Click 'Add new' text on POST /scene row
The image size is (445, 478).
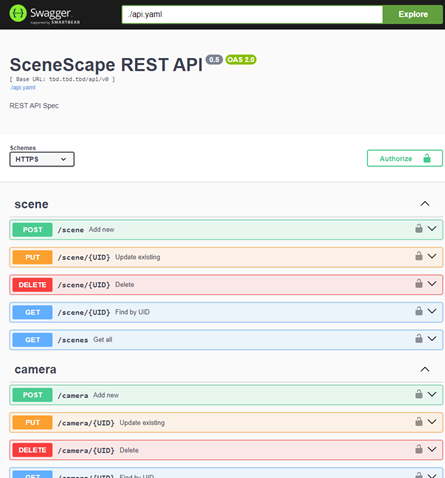point(101,229)
